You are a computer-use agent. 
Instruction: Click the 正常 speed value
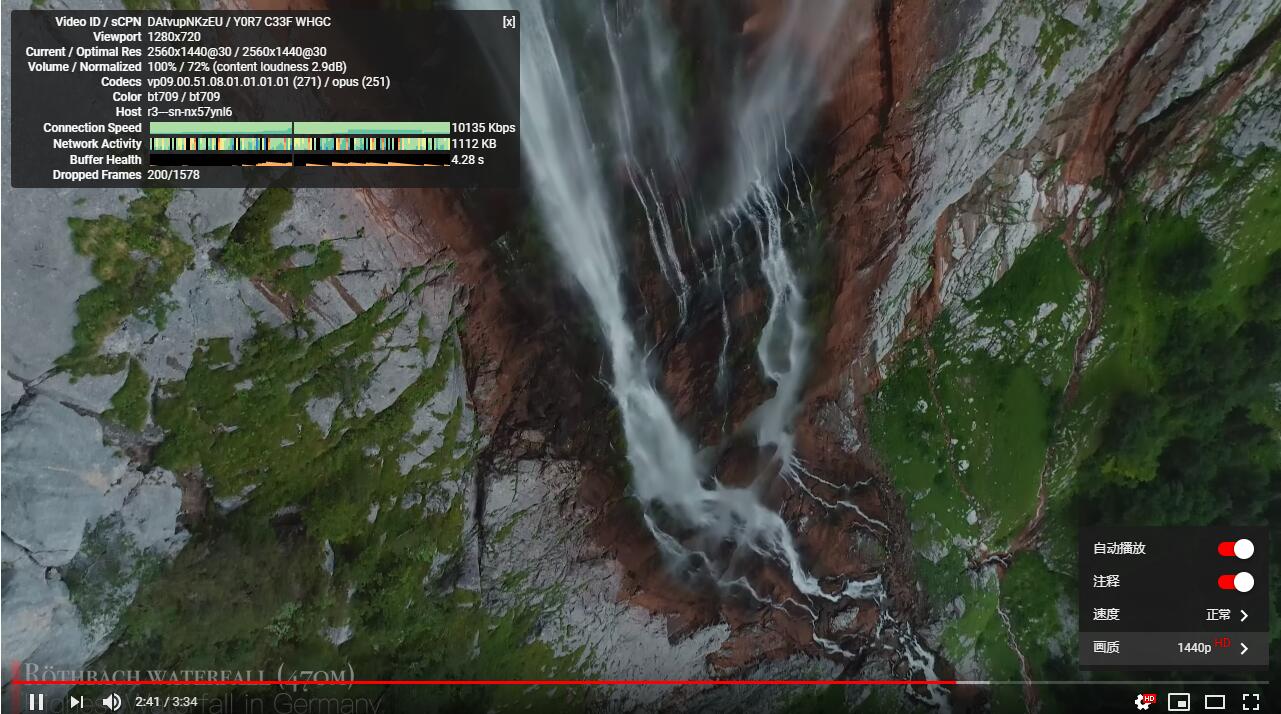tap(1218, 615)
